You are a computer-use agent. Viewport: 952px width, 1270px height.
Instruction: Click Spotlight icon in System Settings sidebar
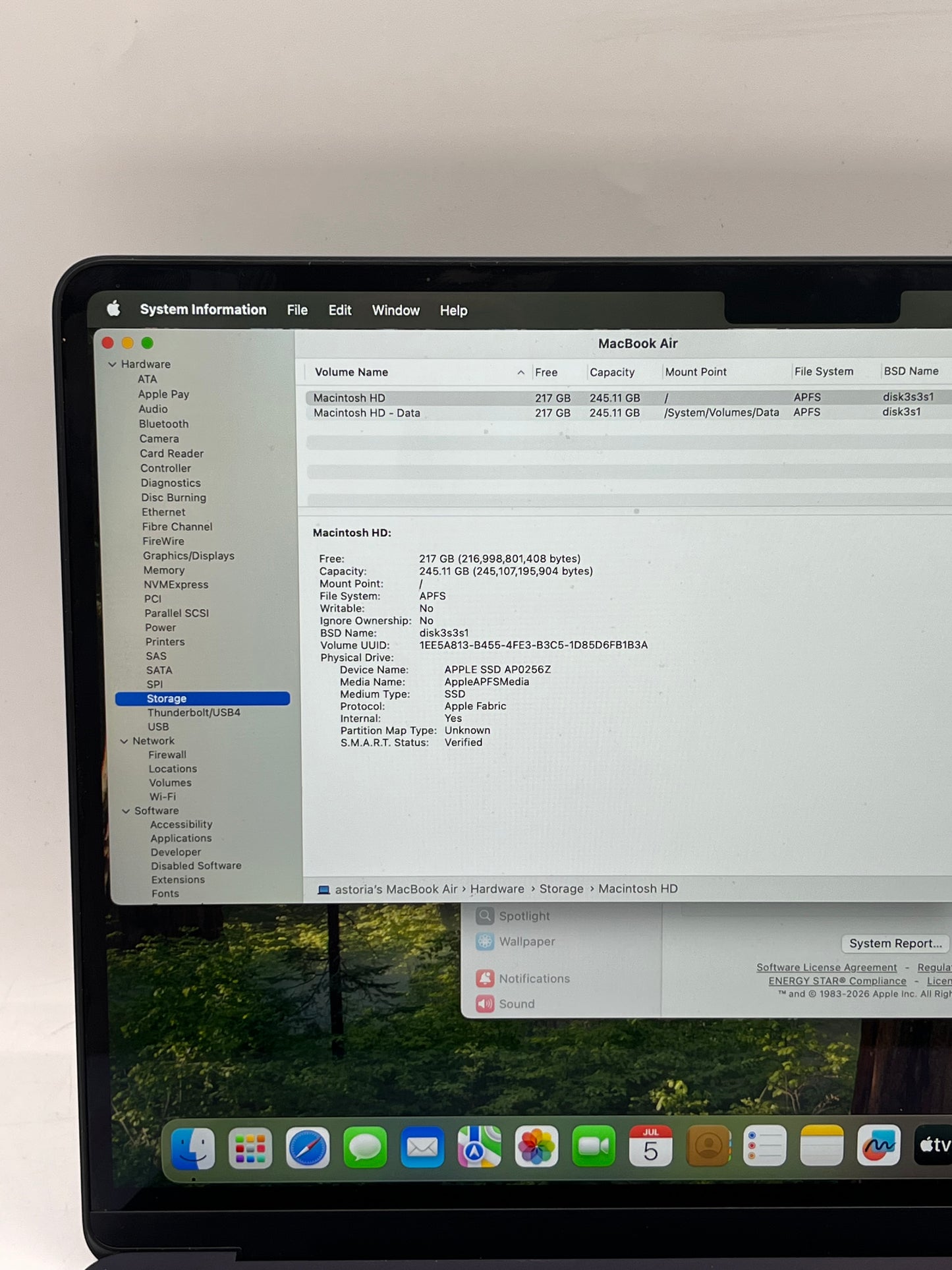click(x=485, y=915)
